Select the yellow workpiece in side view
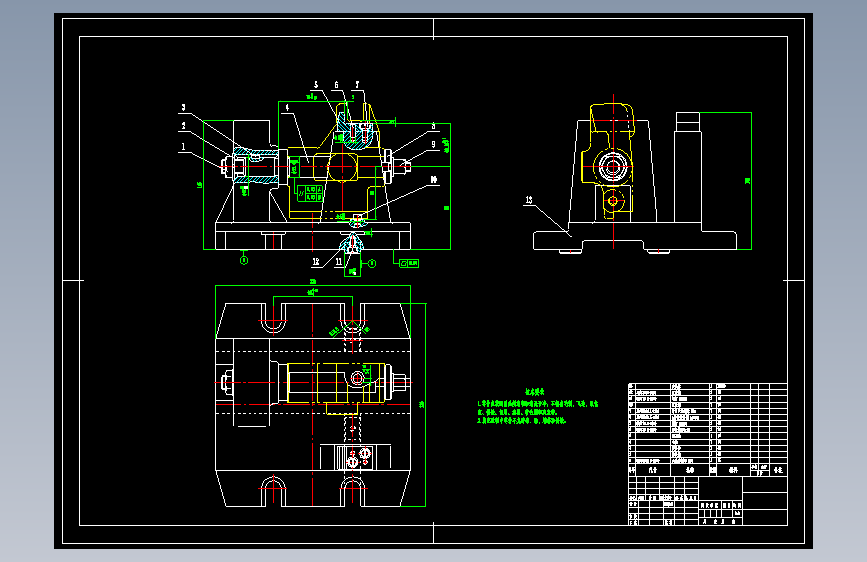Viewport: 867px width, 562px height. (x=607, y=160)
